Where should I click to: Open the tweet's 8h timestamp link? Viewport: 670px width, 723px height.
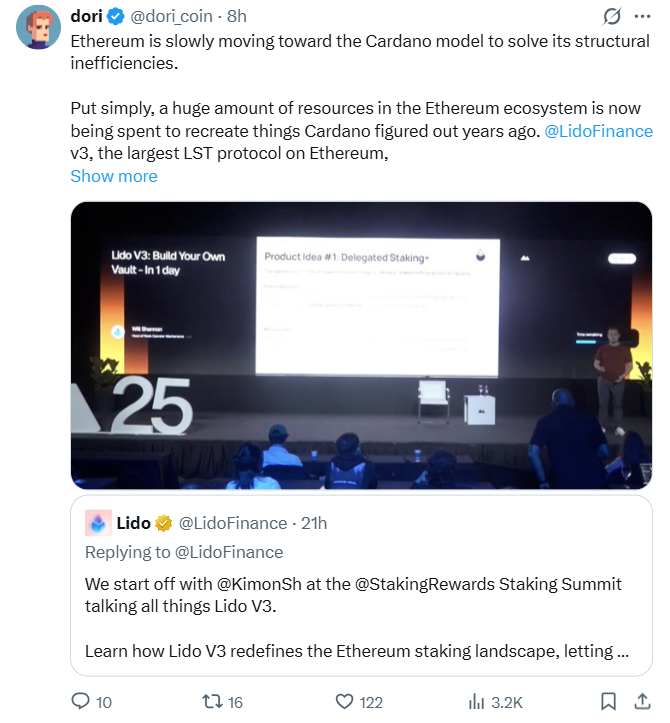coord(237,17)
